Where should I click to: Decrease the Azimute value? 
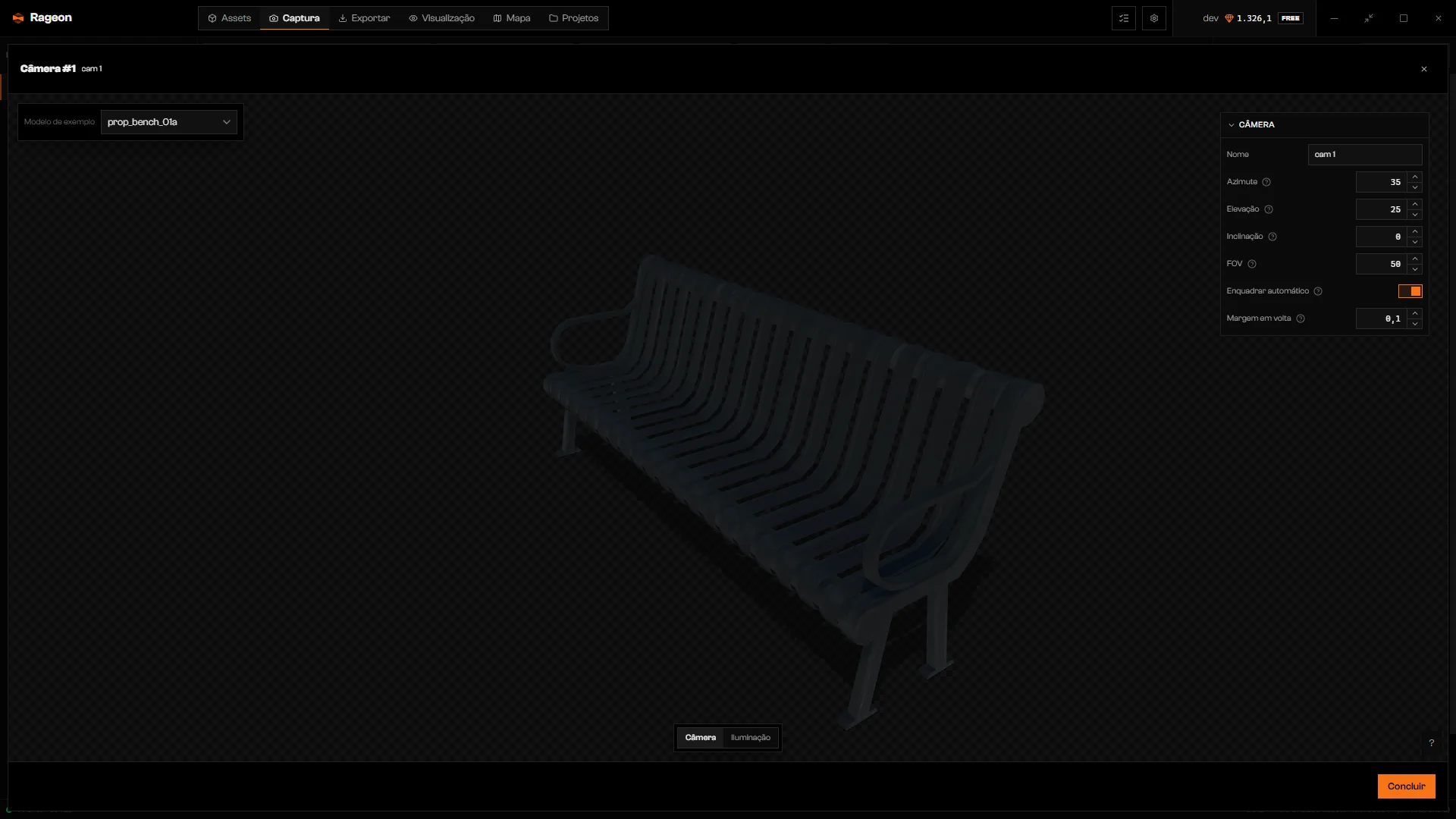(x=1415, y=187)
